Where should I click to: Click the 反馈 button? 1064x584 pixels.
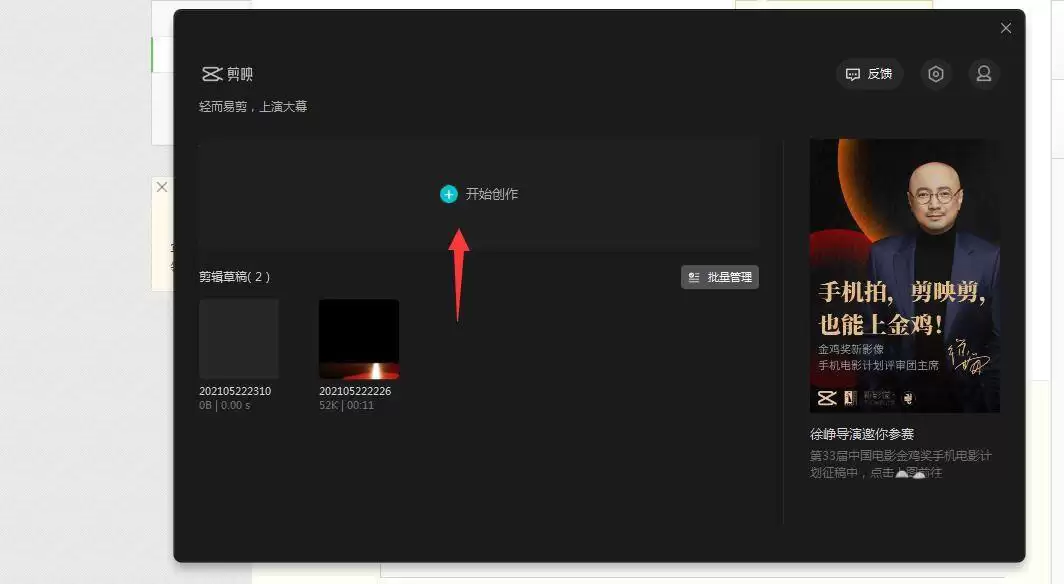coord(869,74)
